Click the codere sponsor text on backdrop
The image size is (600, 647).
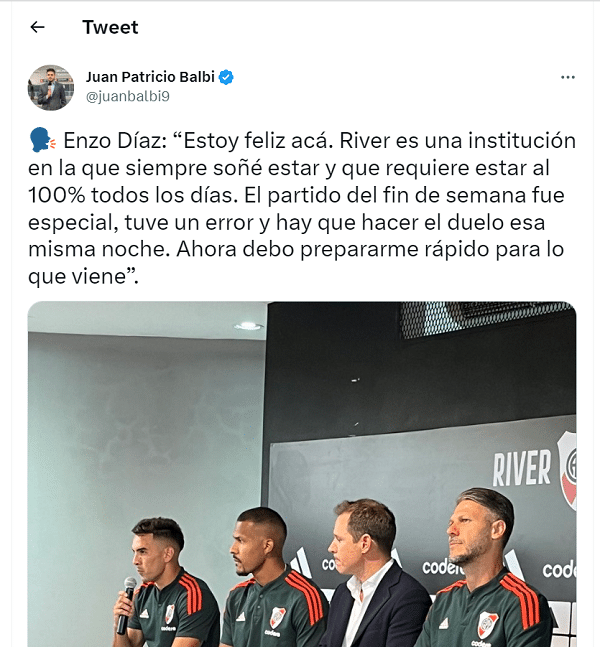click(441, 567)
